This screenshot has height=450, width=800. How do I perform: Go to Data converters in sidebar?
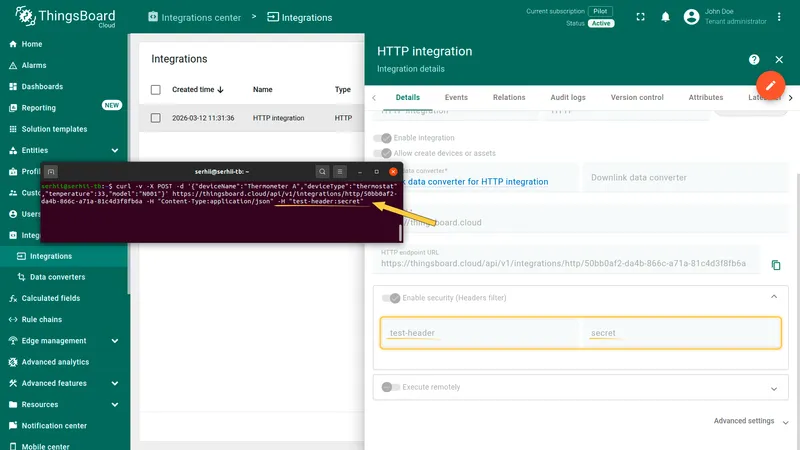pos(57,277)
